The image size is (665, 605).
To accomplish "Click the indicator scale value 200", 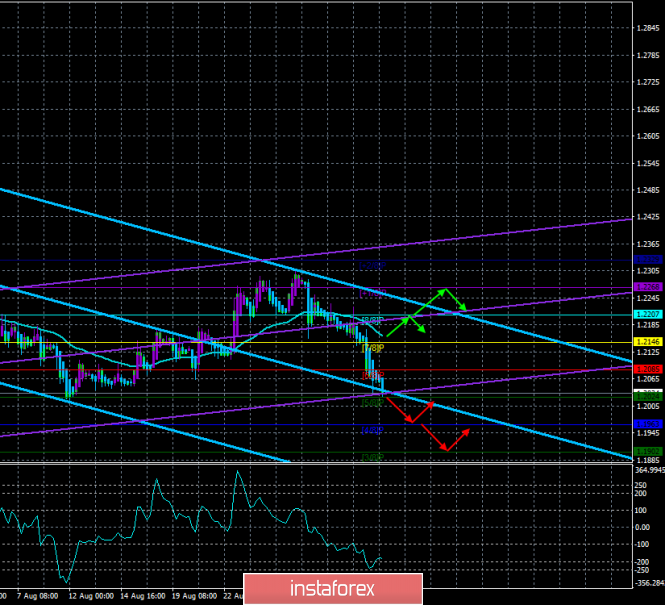I will 641,493.
